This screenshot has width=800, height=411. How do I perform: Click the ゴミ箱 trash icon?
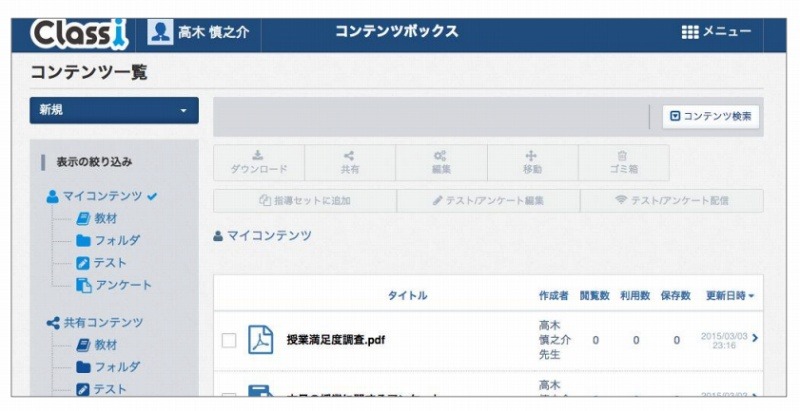(622, 156)
